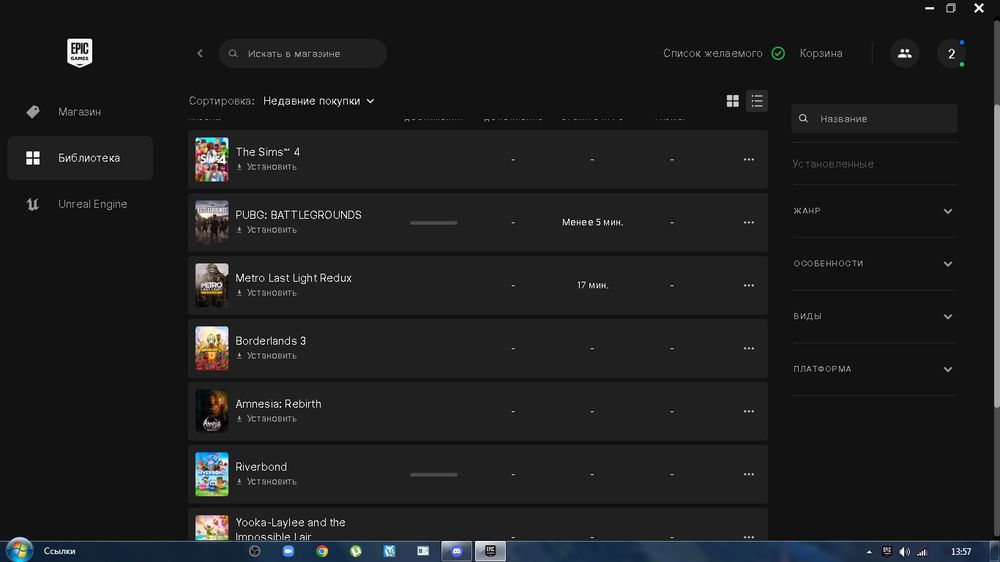1000x562 pixels.
Task: Click The Sims 4 title text
Action: (x=268, y=152)
